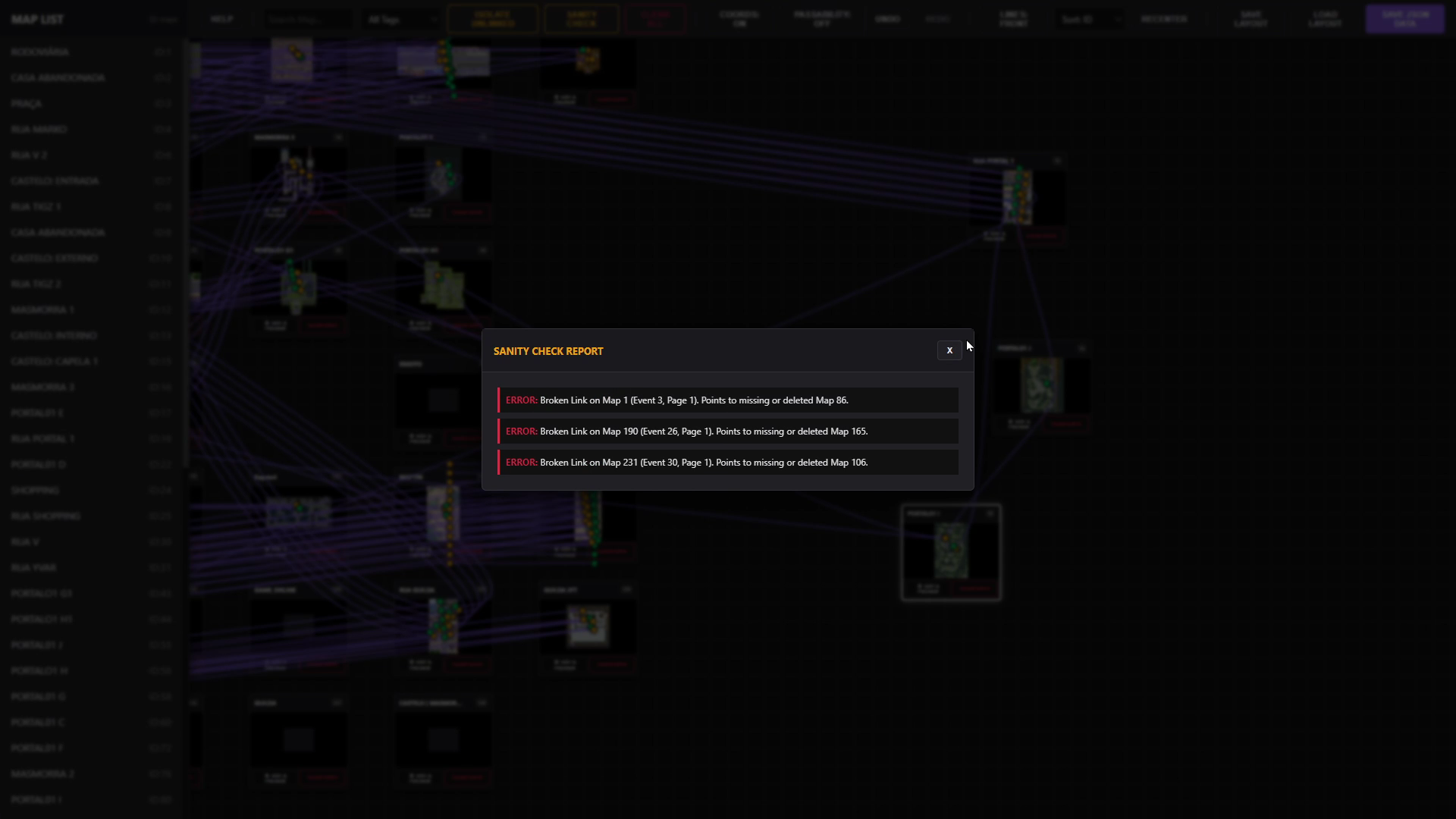Toggle the Passability Off switch
Screen dimensions: 1456x819
point(821,19)
